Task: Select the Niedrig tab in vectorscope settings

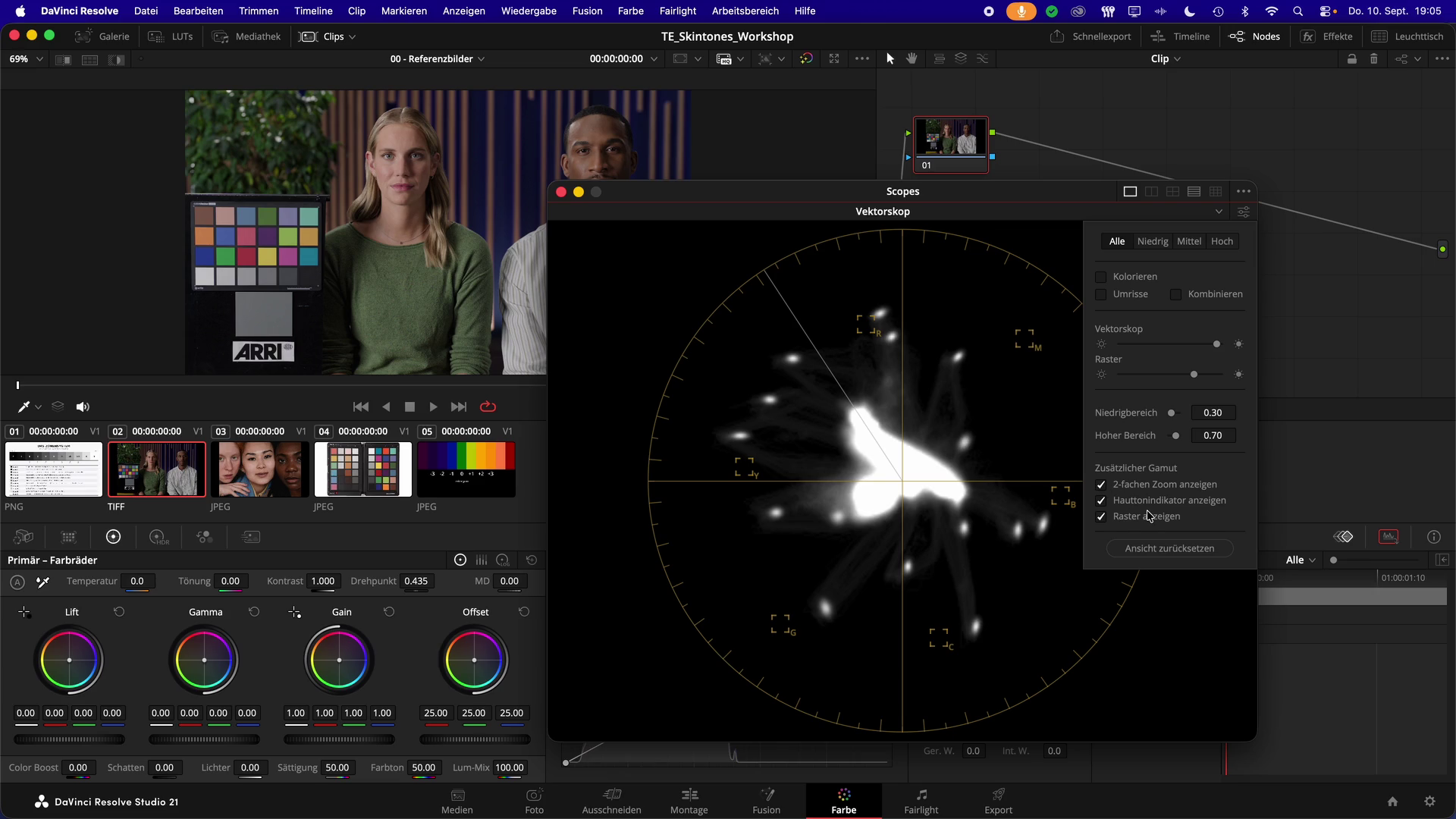Action: click(x=1153, y=241)
